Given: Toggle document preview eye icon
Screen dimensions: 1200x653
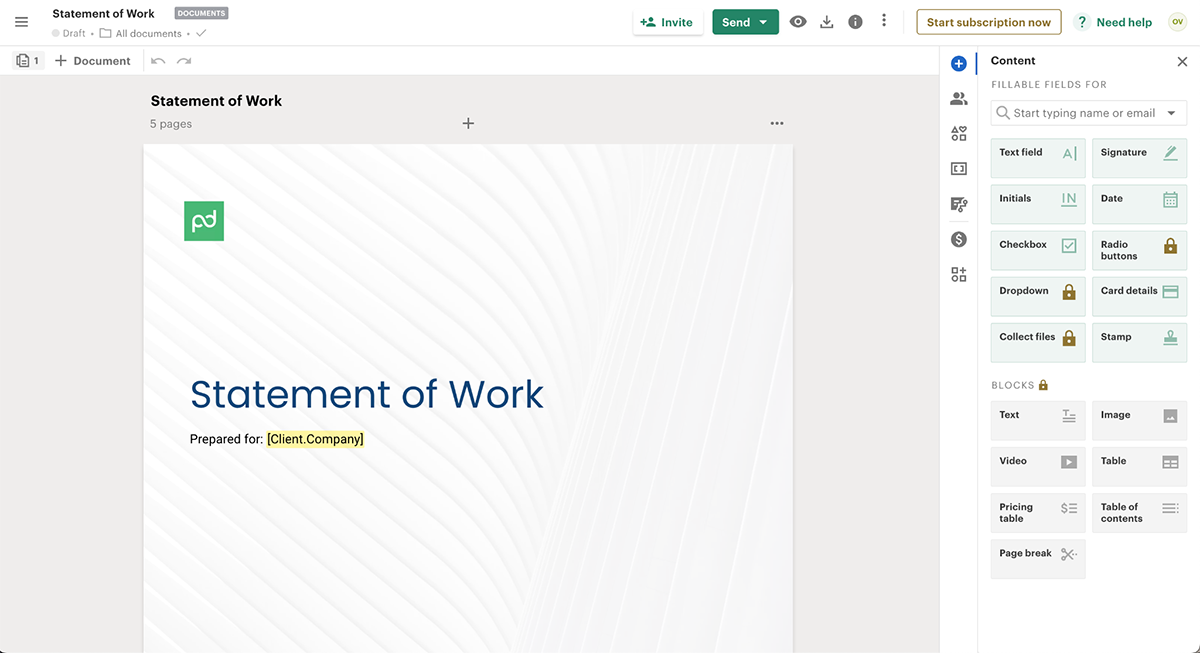Looking at the screenshot, I should (x=798, y=22).
